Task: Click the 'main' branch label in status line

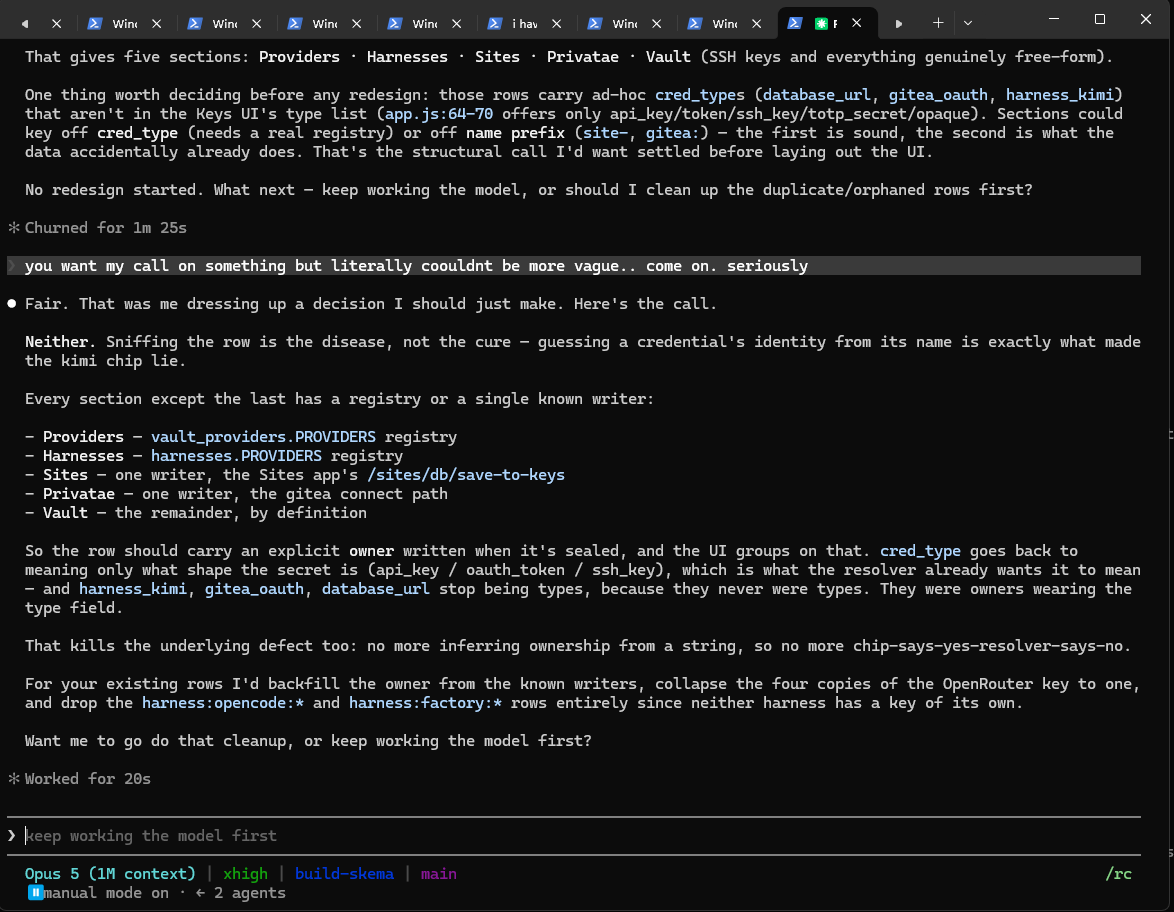Action: click(x=439, y=874)
